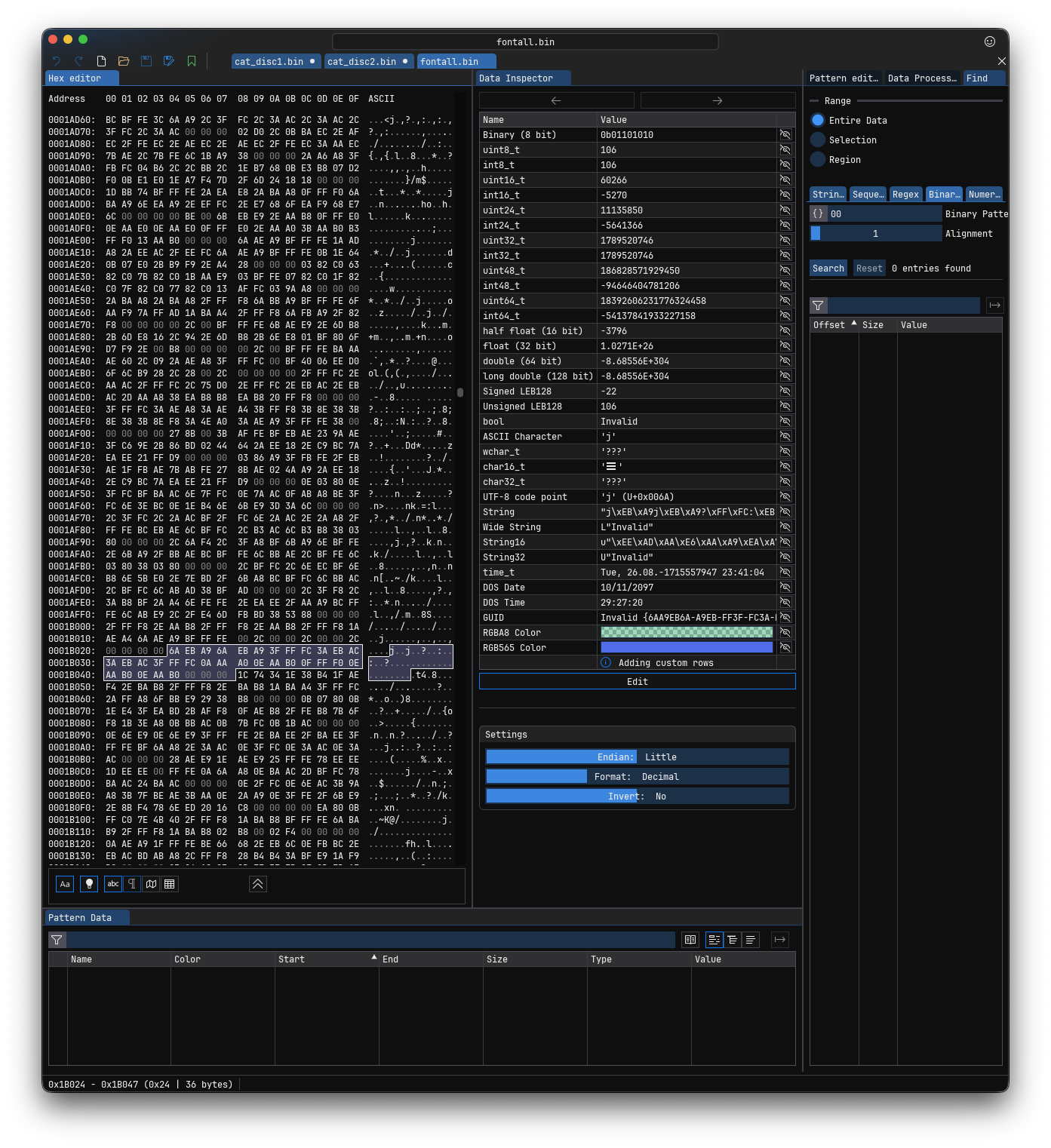Open the Regex search tab in Find
Viewport: 1051px width, 1148px height.
905,195
